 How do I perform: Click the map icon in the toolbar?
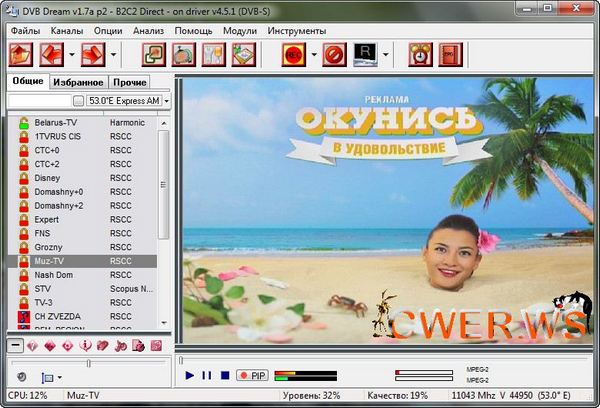click(x=242, y=53)
